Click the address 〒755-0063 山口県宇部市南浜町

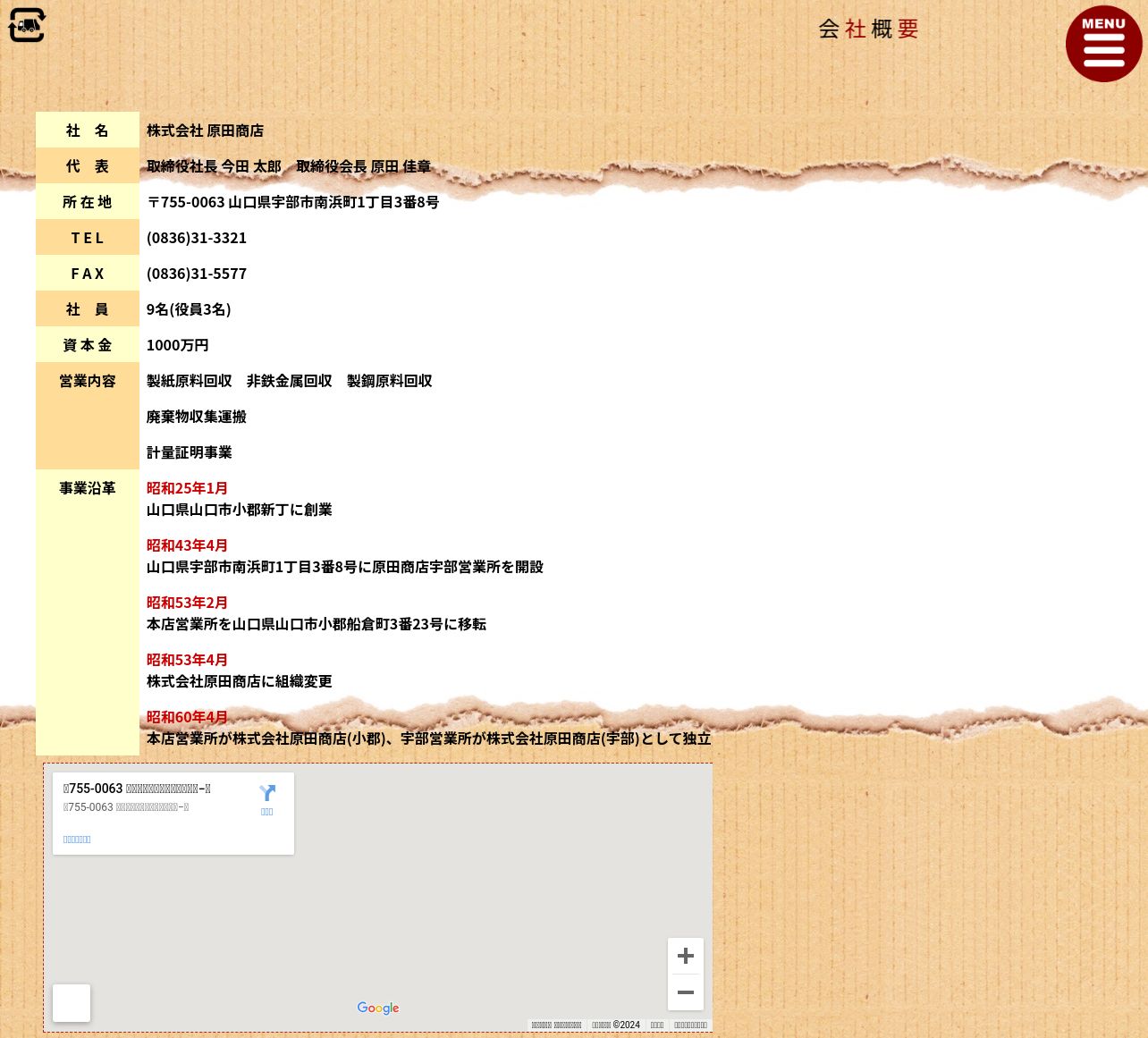tap(293, 202)
